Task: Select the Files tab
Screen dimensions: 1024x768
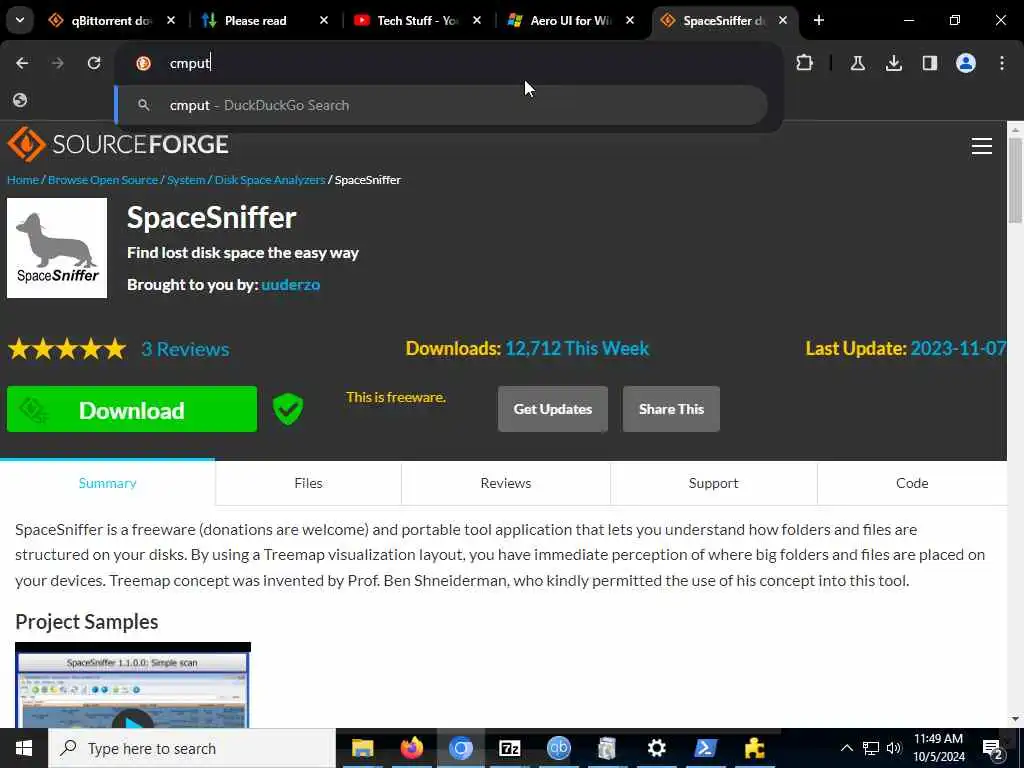Action: (x=308, y=483)
